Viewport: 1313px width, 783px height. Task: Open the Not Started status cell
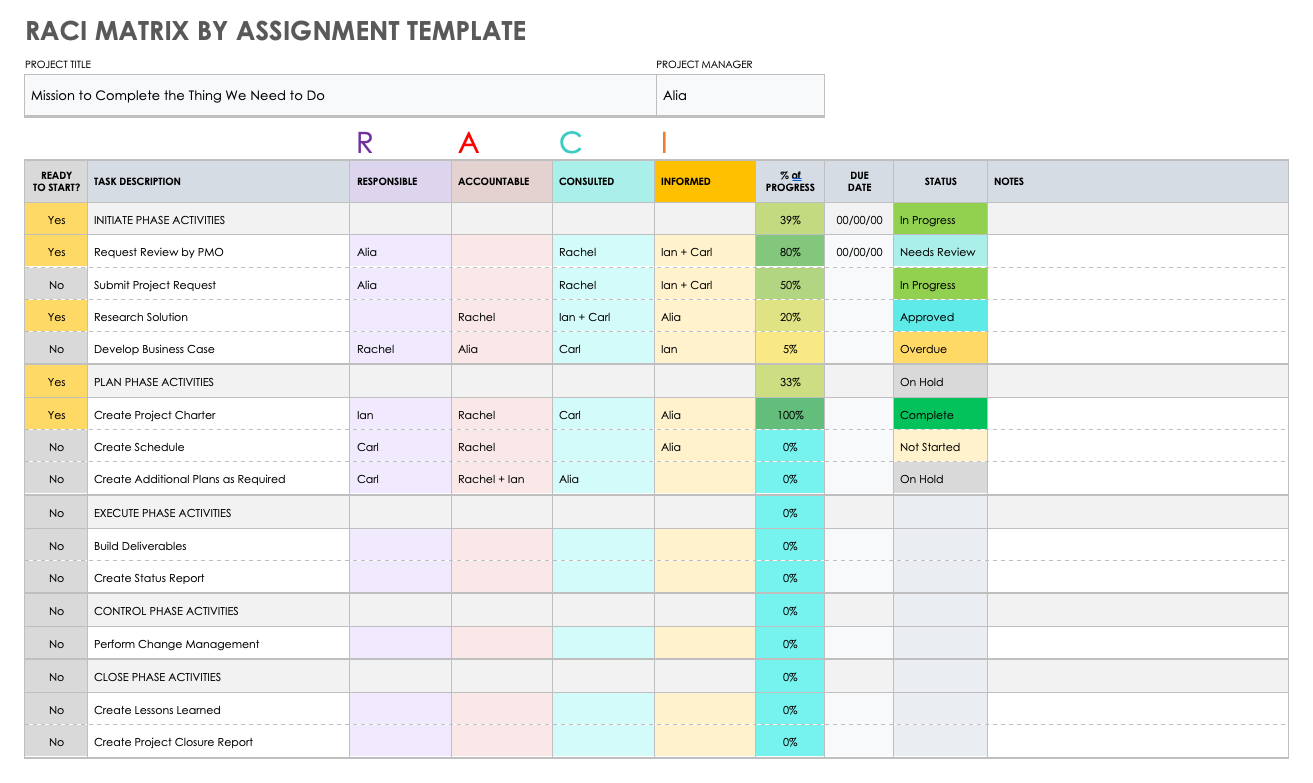939,447
